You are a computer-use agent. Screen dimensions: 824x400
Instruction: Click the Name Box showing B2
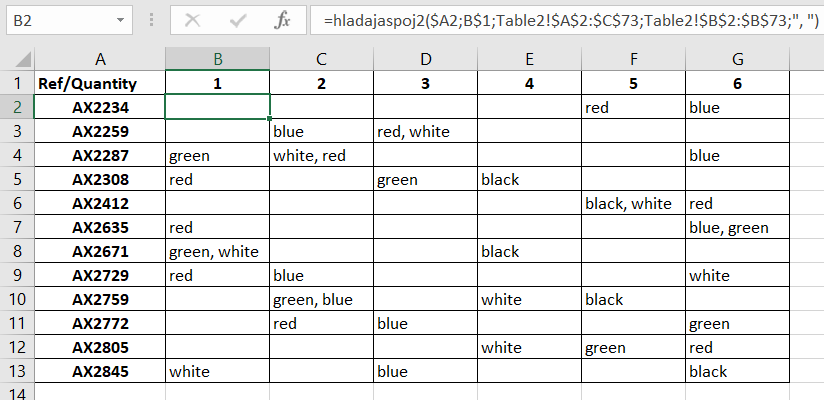coord(58,20)
